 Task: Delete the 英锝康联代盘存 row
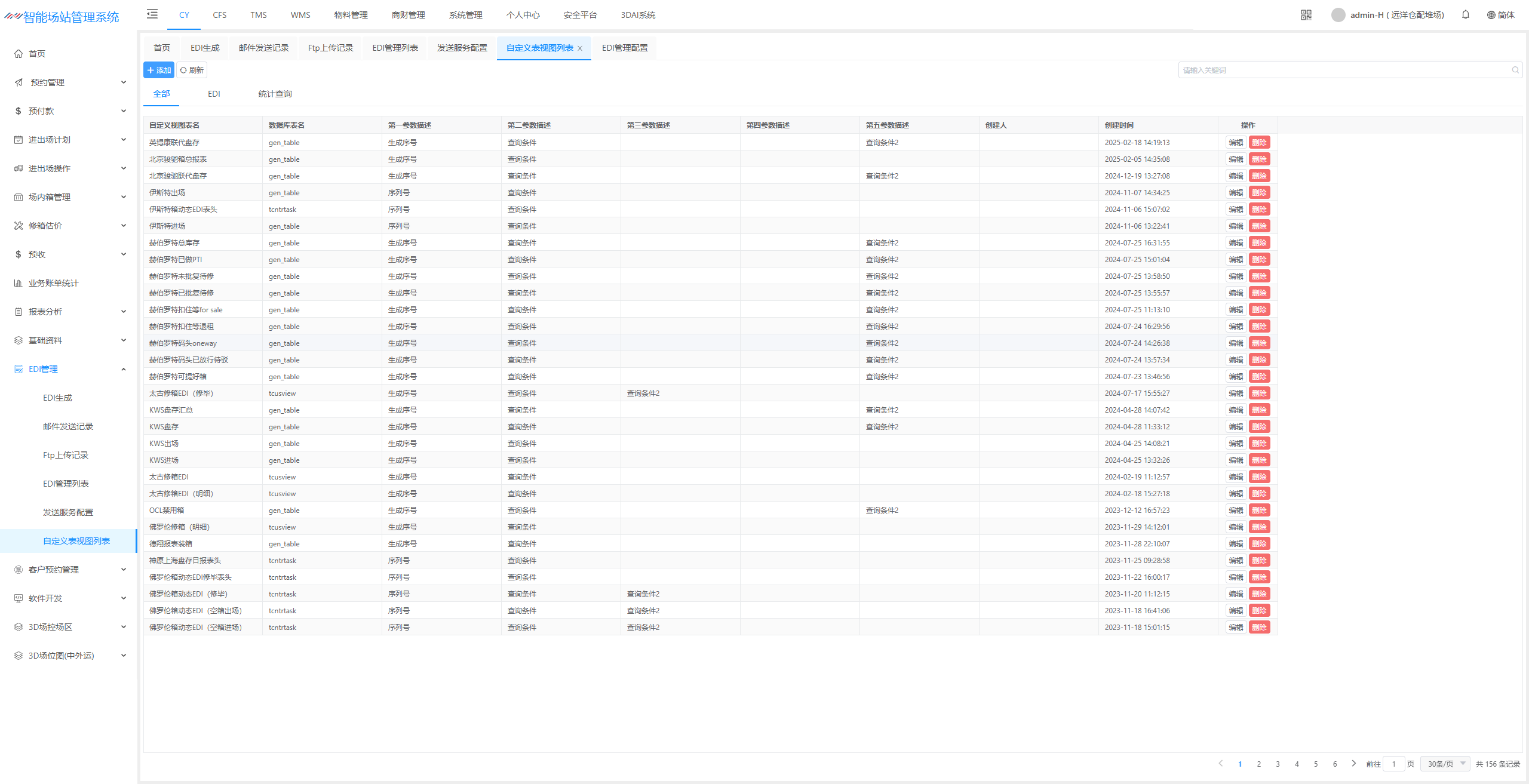click(1259, 143)
